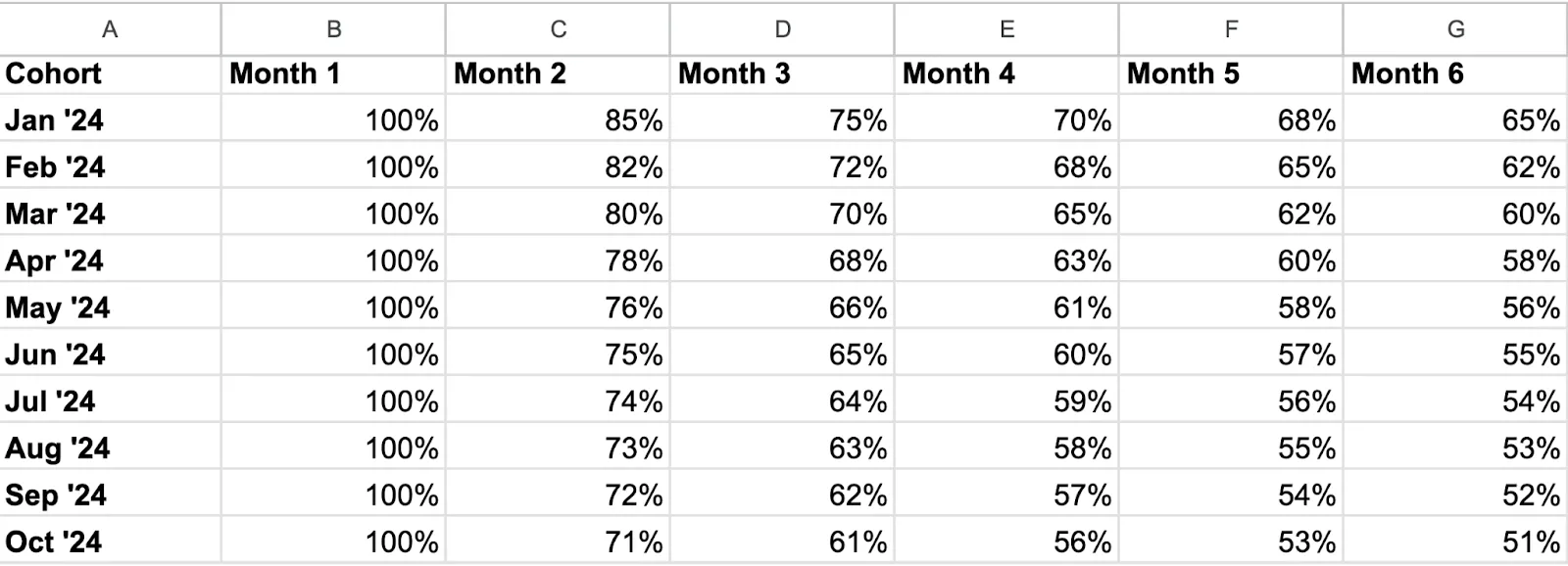
Task: Select Feb '24 Month 2 value 82%
Action: [x=558, y=167]
